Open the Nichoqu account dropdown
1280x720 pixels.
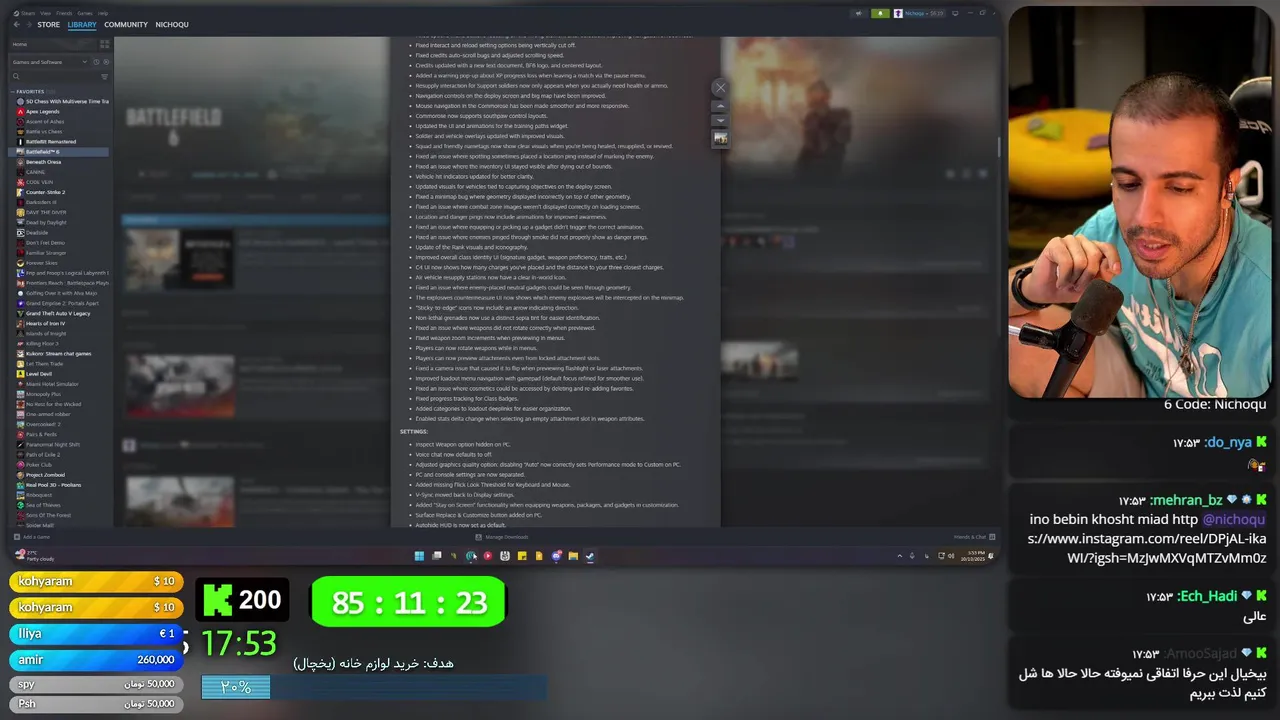[x=918, y=13]
